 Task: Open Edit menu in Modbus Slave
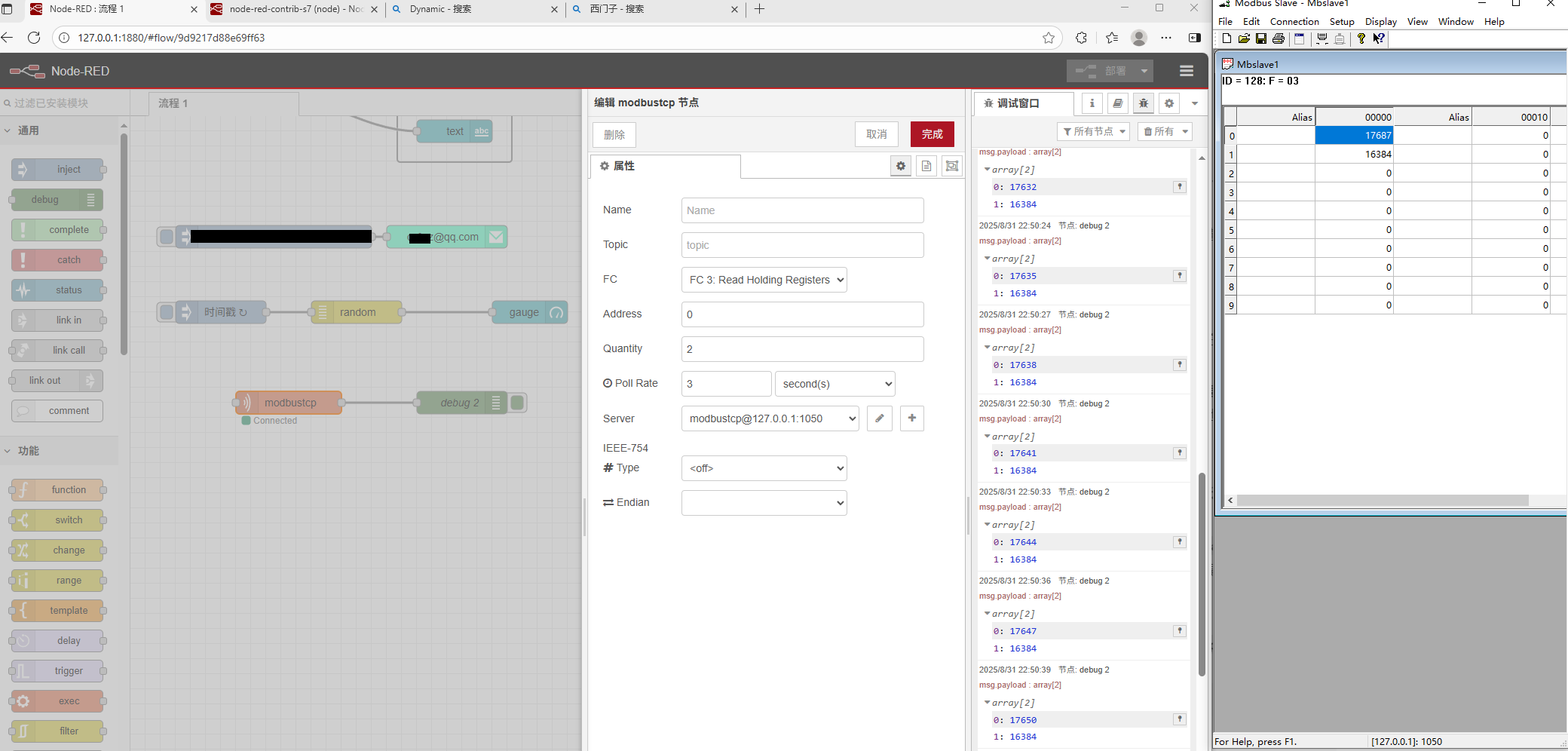pos(1251,22)
